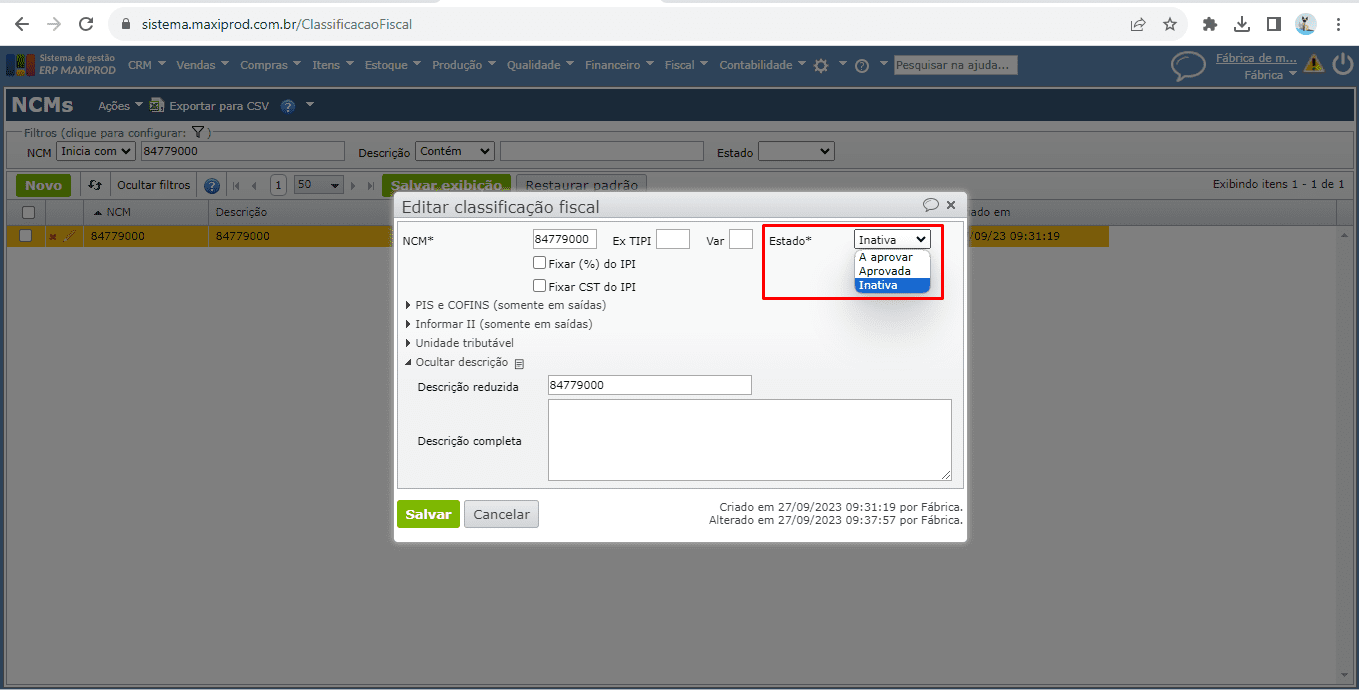Expand PIS e COFINS section
The width and height of the screenshot is (1359, 690).
(505, 305)
